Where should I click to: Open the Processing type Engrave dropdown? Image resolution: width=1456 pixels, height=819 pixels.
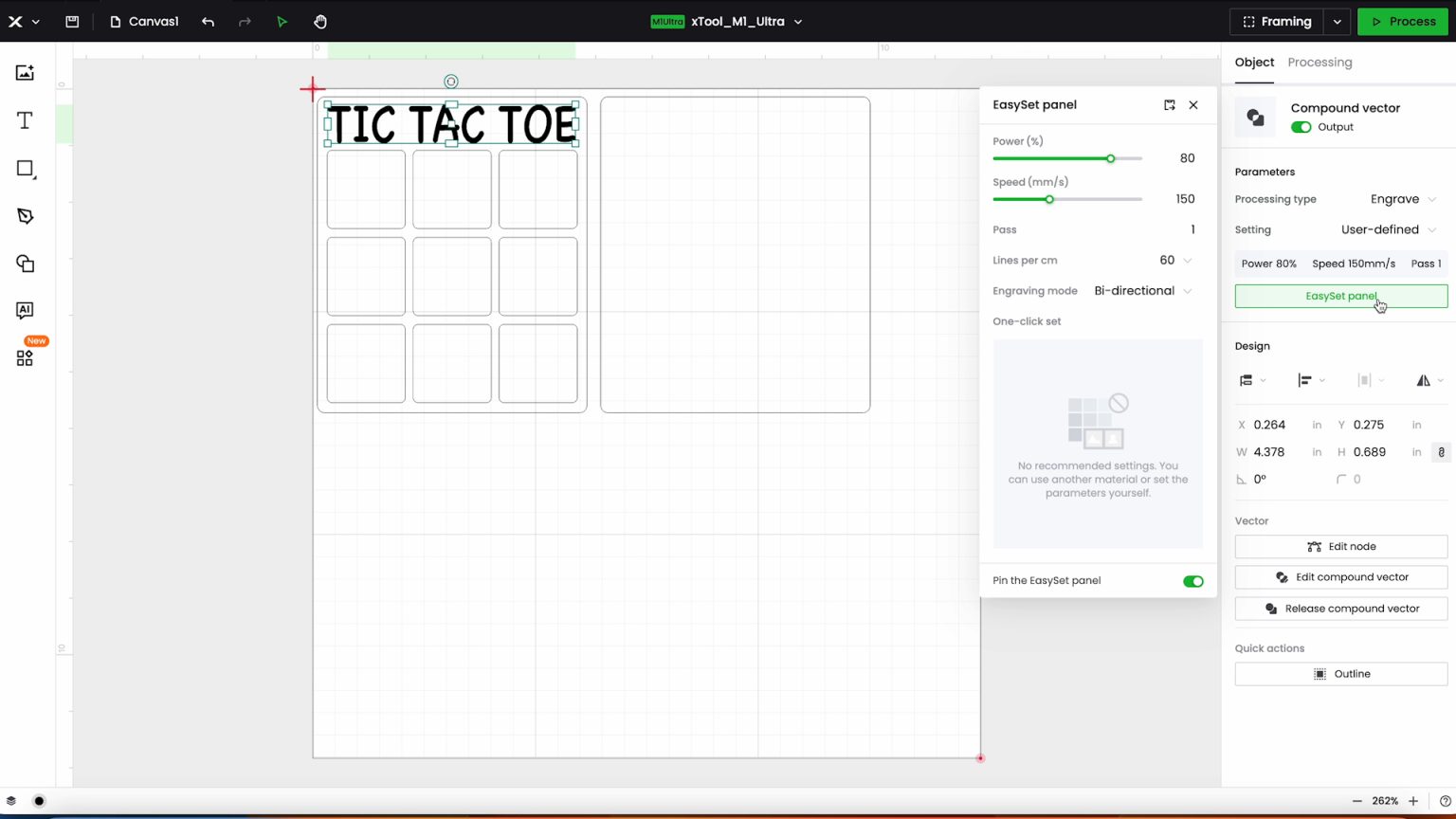[x=1403, y=199]
